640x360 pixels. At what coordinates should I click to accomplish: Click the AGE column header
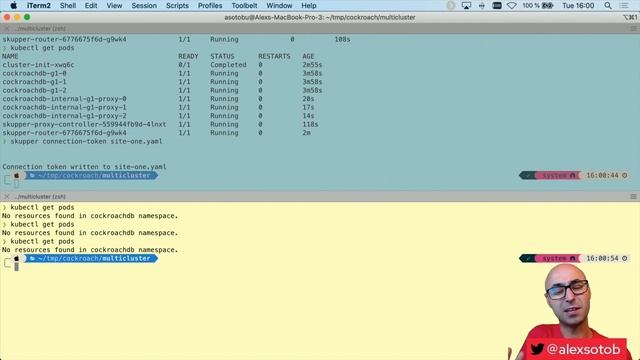coord(308,56)
